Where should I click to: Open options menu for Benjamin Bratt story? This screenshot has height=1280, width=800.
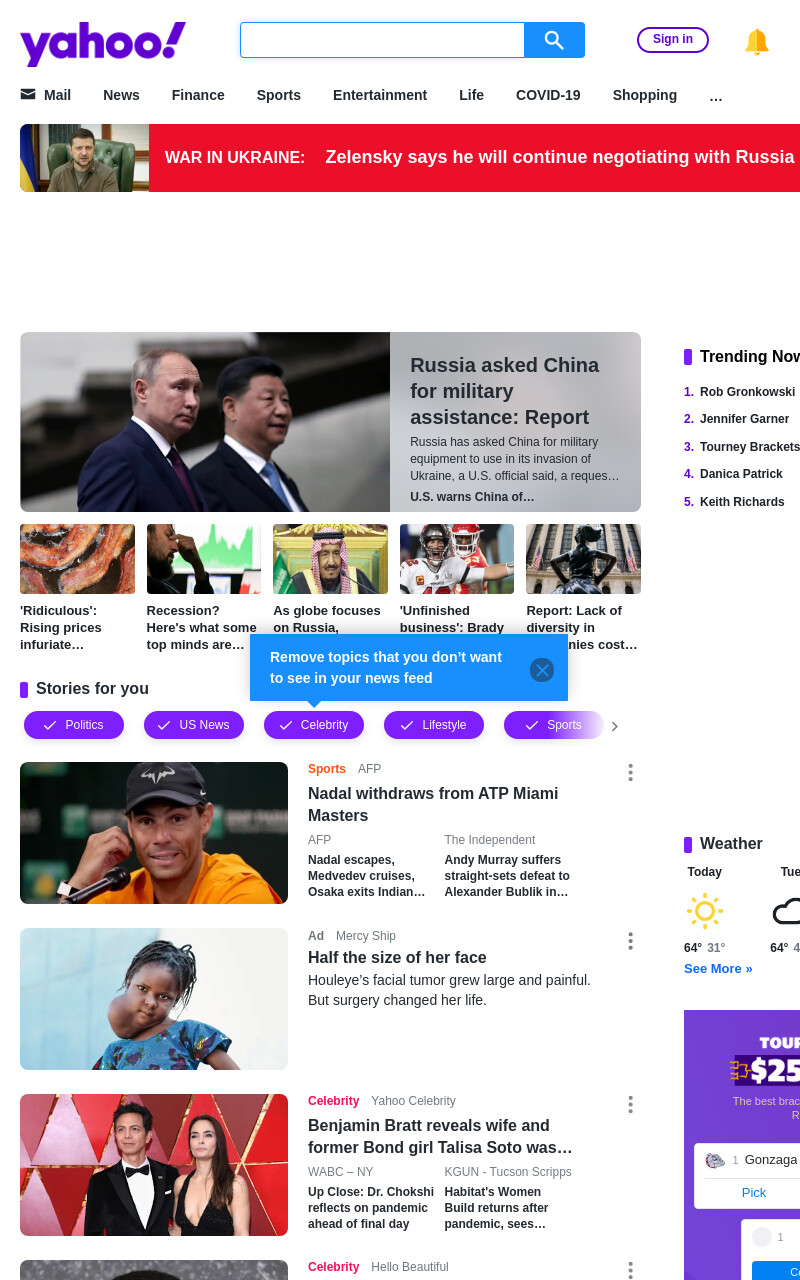click(x=630, y=1104)
